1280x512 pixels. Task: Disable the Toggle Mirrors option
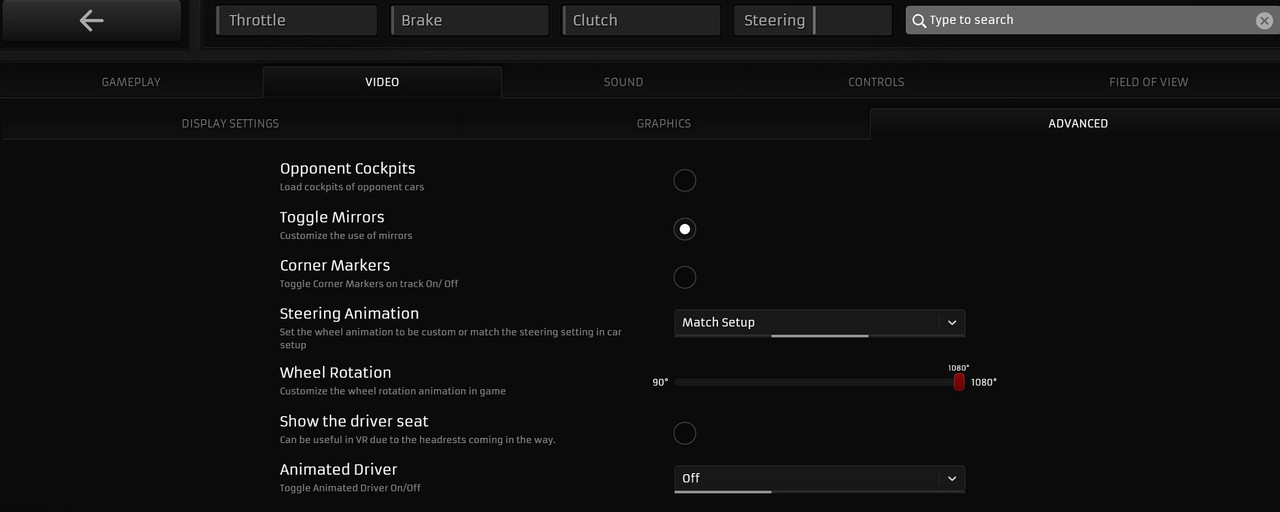pyautogui.click(x=684, y=229)
